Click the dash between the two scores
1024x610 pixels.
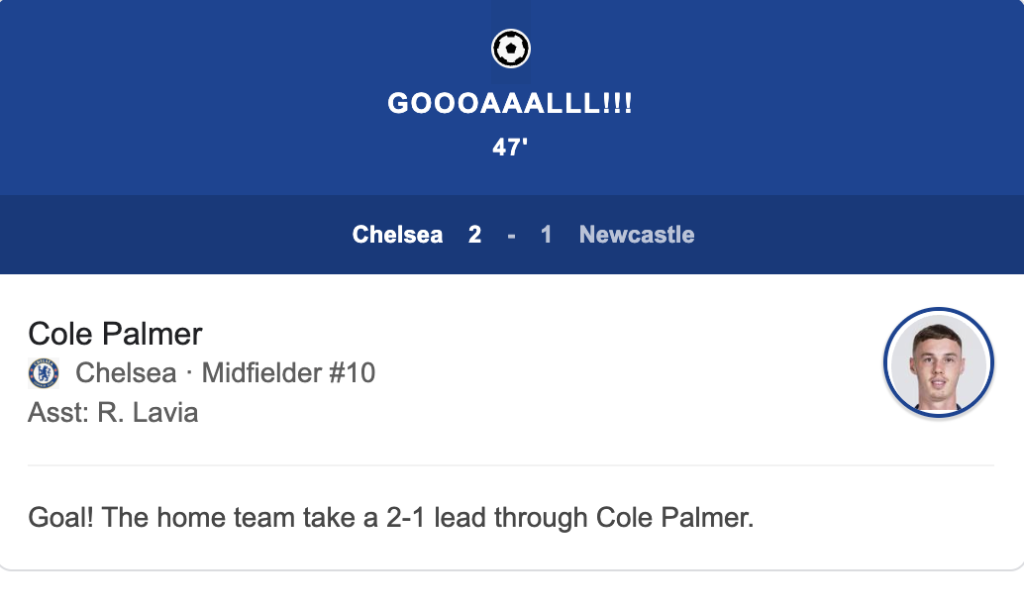[511, 235]
